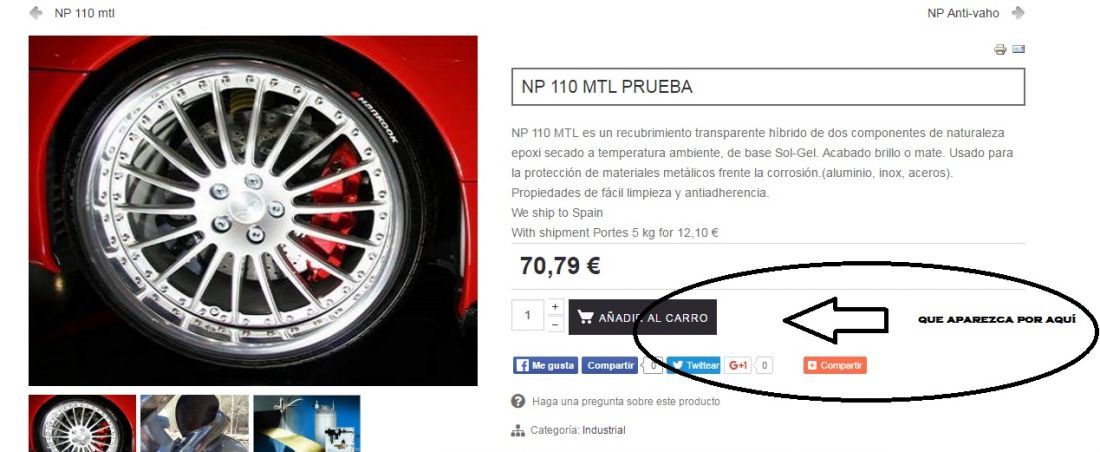The width and height of the screenshot is (1100, 452).
Task: Click the print page icon
Action: (1000, 49)
